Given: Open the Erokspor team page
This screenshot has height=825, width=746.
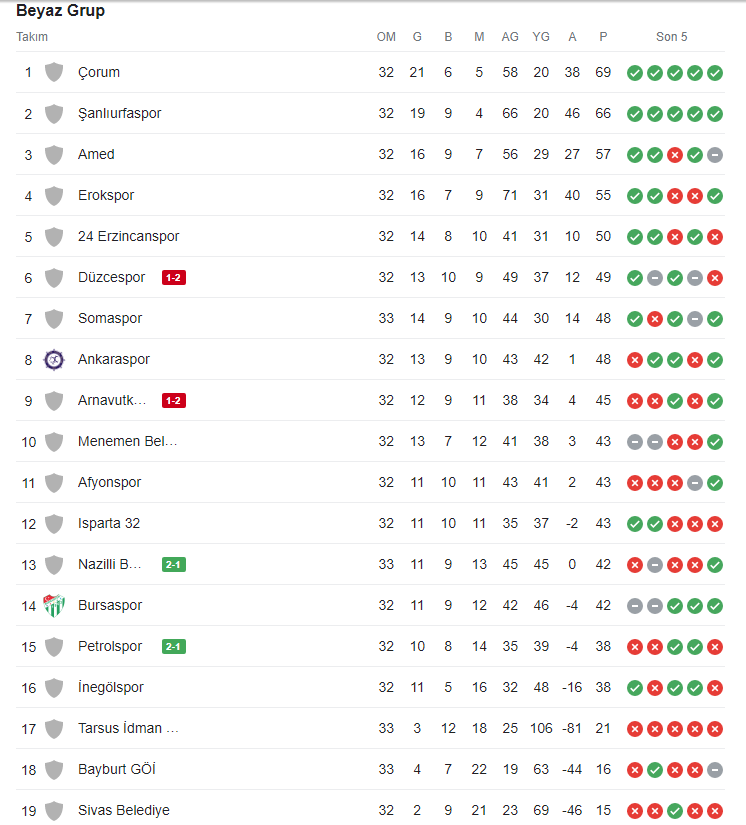Looking at the screenshot, I should 106,196.
